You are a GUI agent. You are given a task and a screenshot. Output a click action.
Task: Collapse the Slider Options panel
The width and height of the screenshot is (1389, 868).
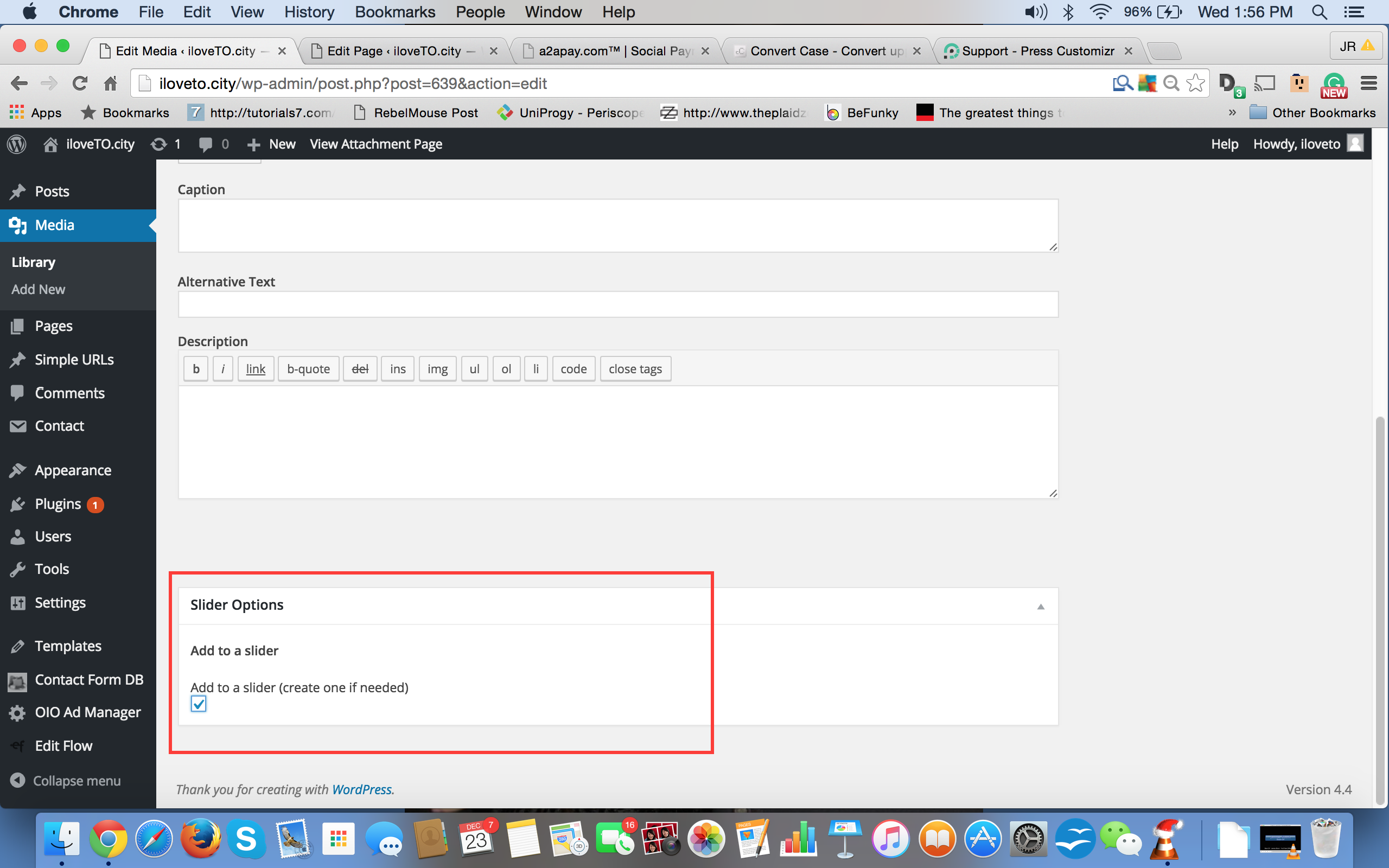click(1041, 606)
